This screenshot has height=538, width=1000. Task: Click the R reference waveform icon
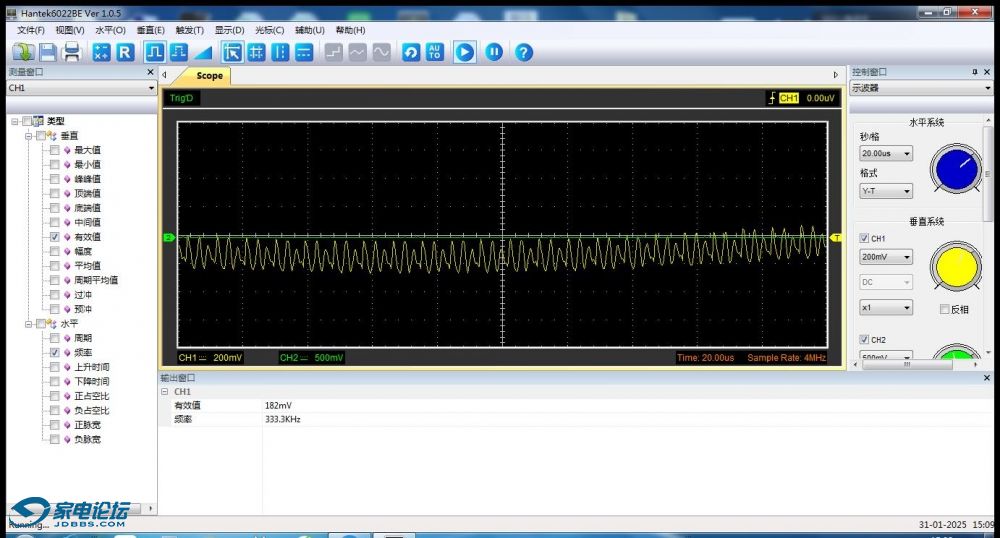click(x=125, y=52)
